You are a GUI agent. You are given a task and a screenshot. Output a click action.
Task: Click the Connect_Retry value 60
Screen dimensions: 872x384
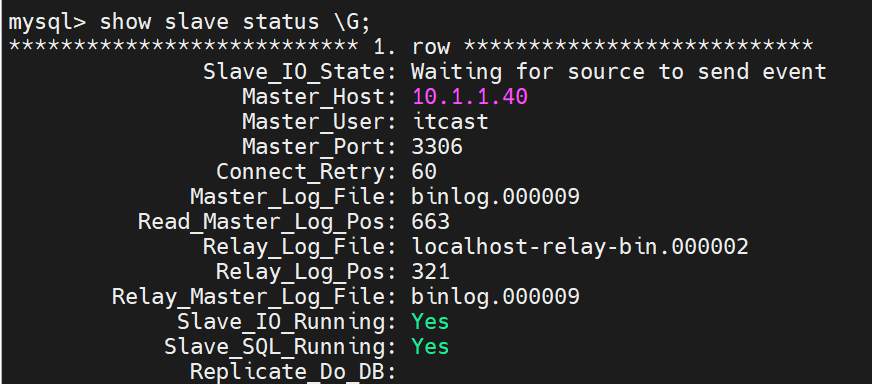[x=424, y=172]
